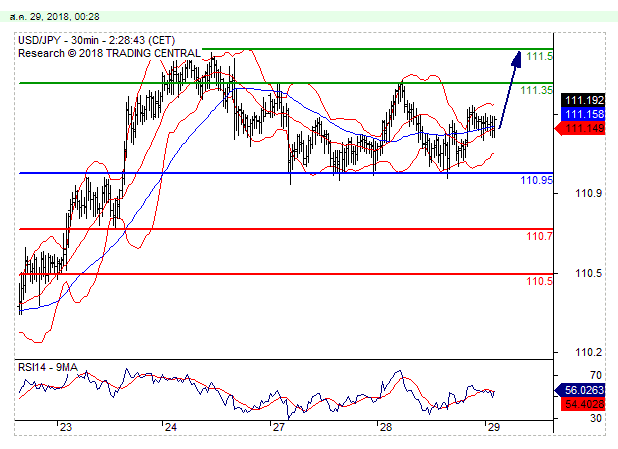Screen dimensions: 618x449
Task: Click the black 111.192 price tag
Action: tap(584, 100)
